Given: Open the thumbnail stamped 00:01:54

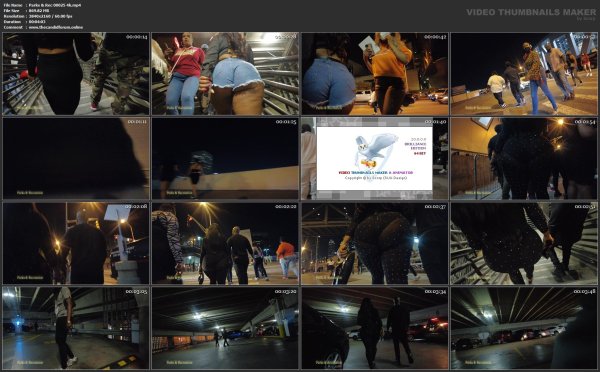Looking at the screenshot, I should [x=524, y=158].
